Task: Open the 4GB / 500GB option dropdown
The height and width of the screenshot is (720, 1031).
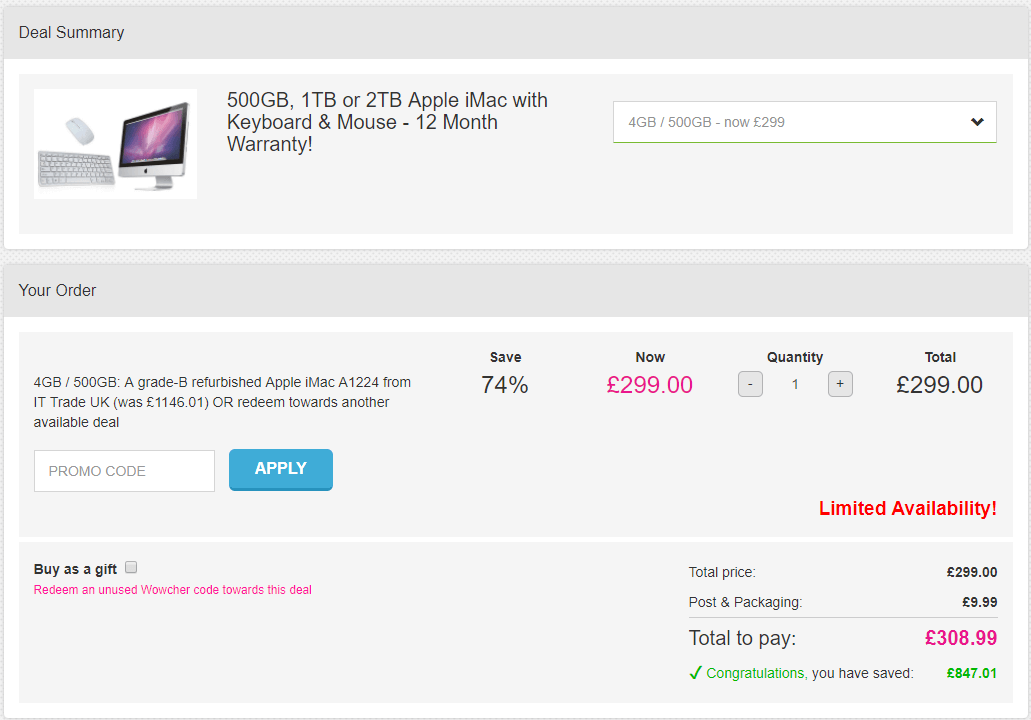Action: coord(790,122)
